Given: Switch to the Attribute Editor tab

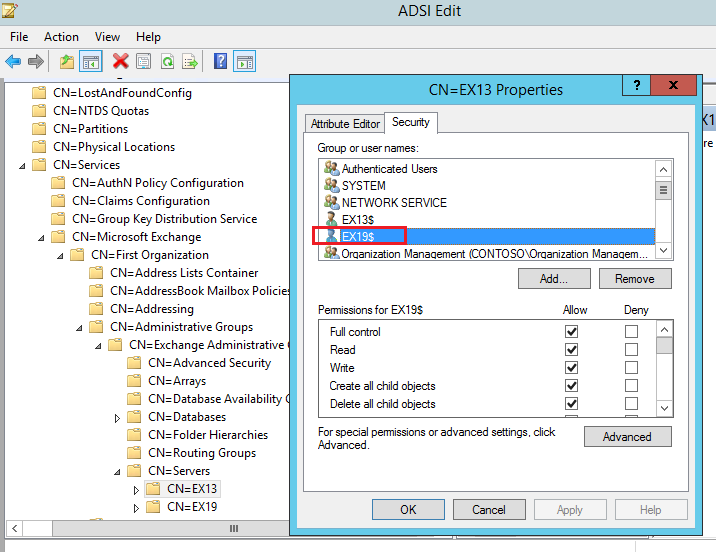Looking at the screenshot, I should coord(345,124).
